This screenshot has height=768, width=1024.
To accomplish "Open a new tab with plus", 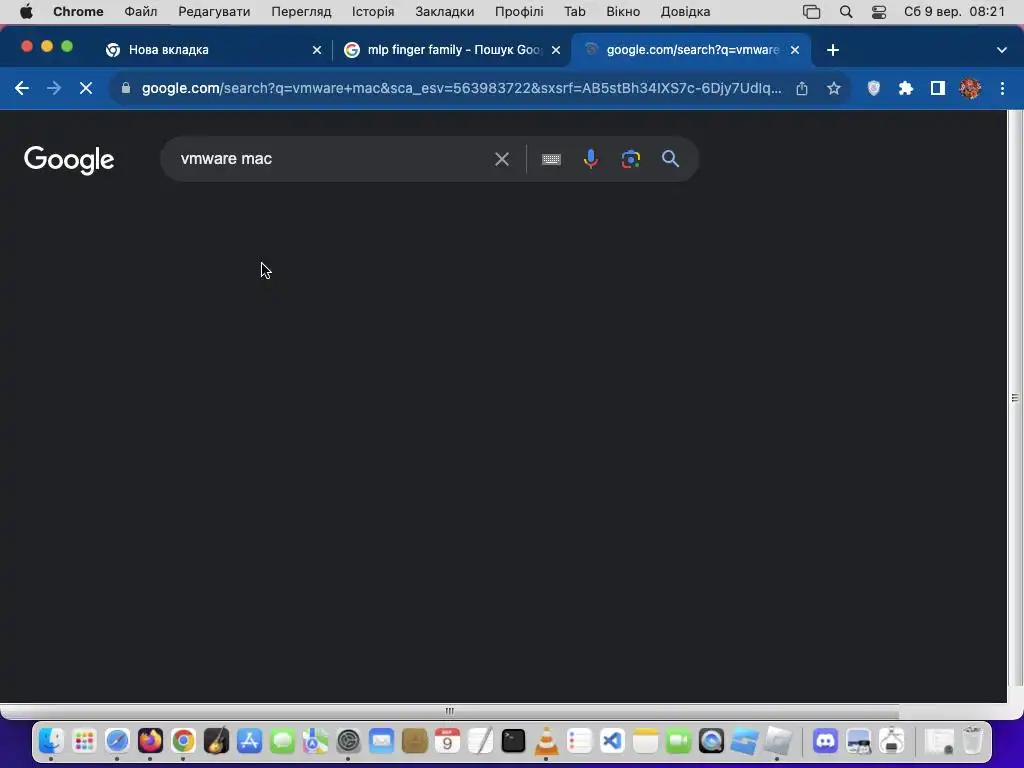I will (833, 50).
